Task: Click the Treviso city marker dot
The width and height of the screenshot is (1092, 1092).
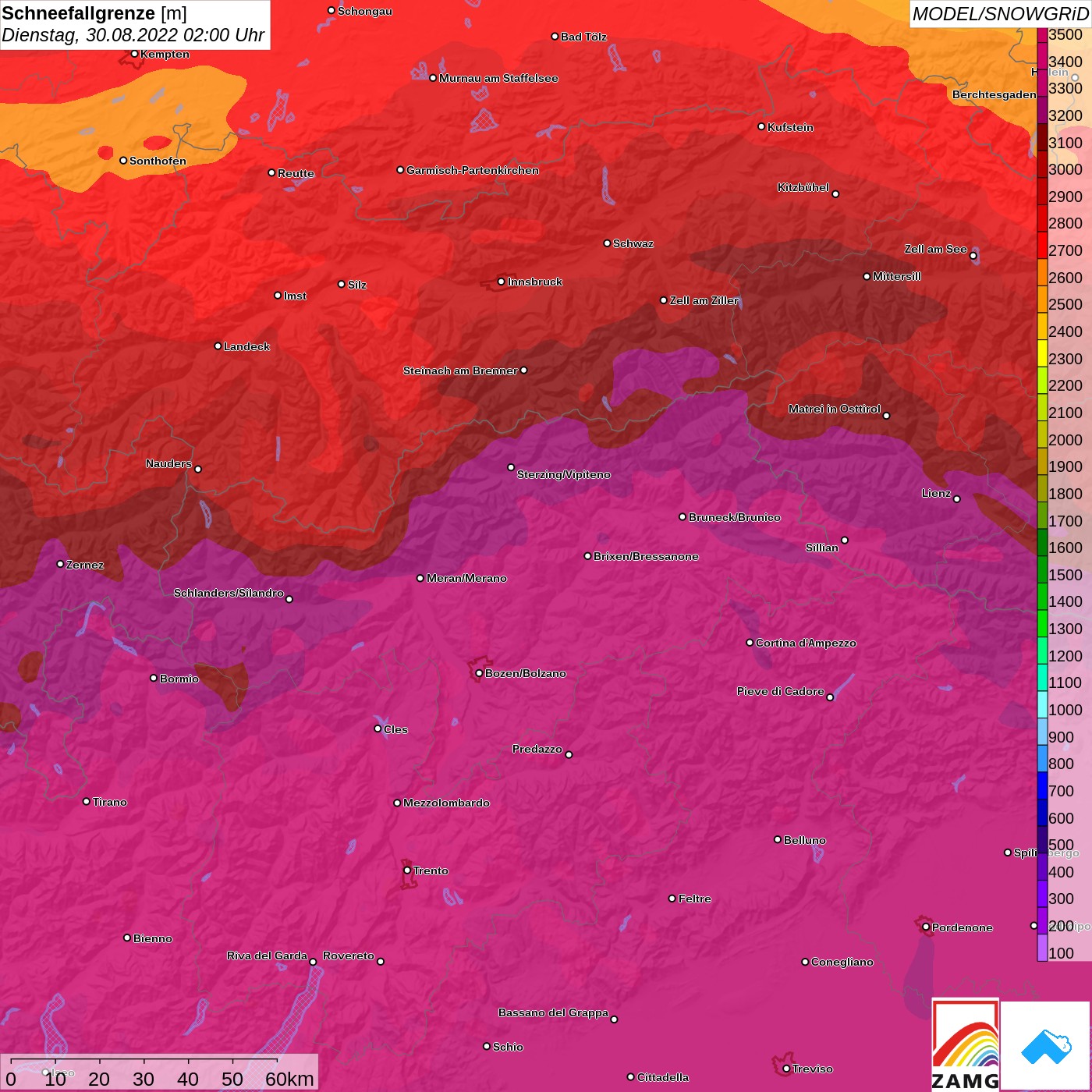Action: [786, 1069]
